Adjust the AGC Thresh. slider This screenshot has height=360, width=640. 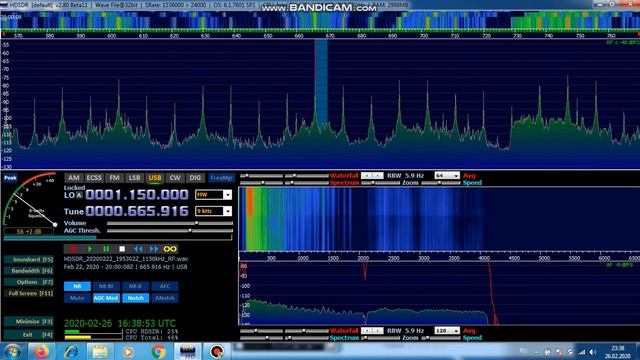(170, 231)
